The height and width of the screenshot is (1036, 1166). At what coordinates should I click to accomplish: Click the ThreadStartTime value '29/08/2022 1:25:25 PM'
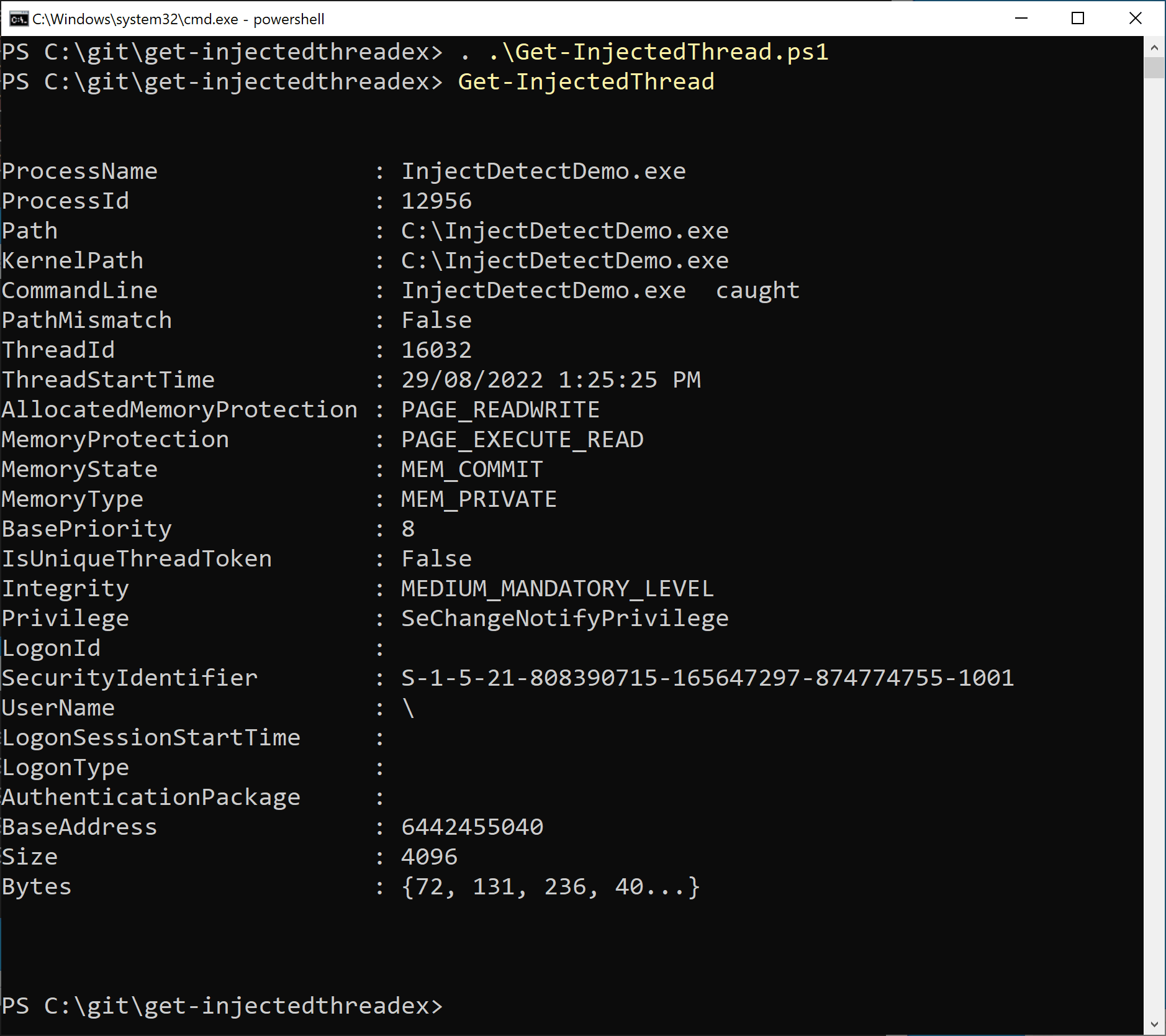pos(551,379)
